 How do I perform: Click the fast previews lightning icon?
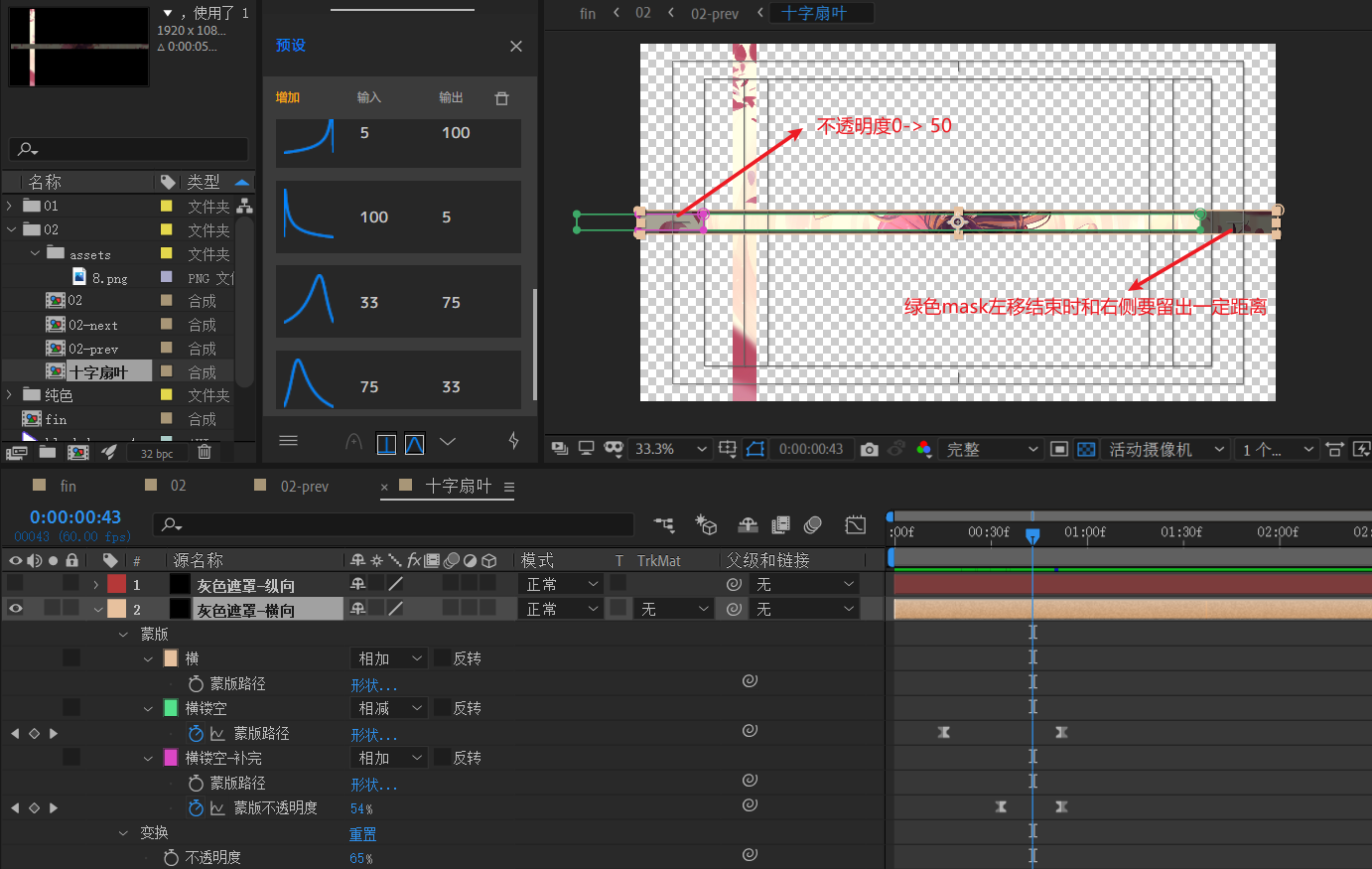(1362, 449)
